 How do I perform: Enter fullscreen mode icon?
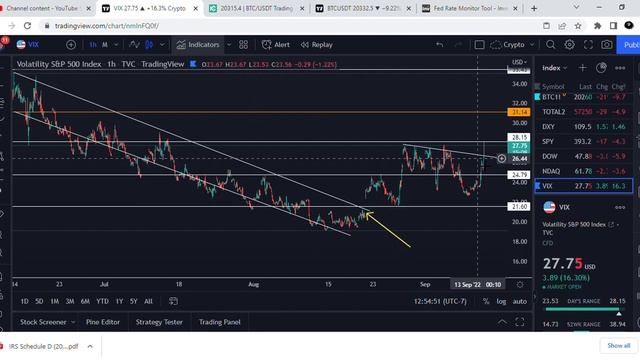coord(588,45)
